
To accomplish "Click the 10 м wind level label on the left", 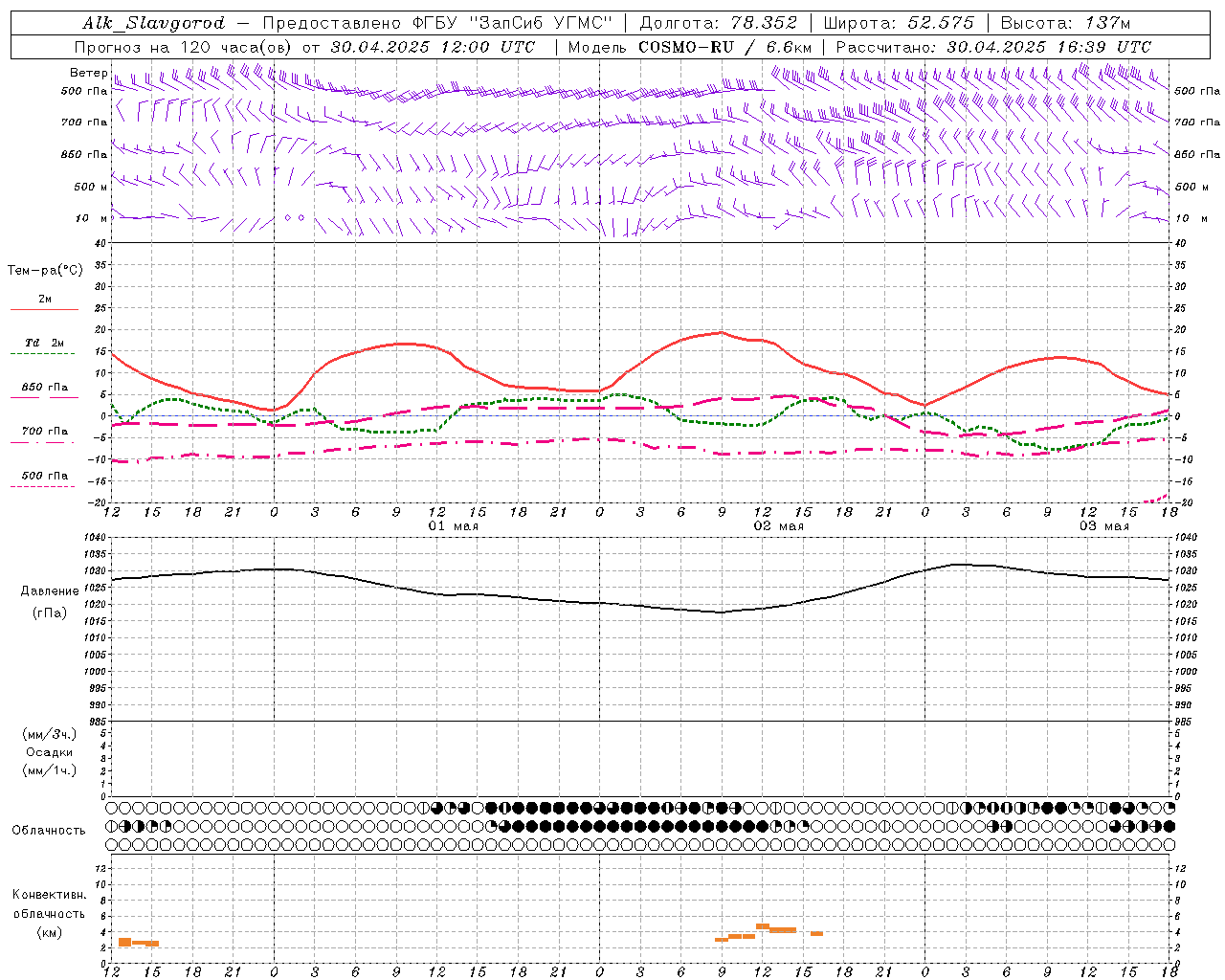I will coord(92,219).
